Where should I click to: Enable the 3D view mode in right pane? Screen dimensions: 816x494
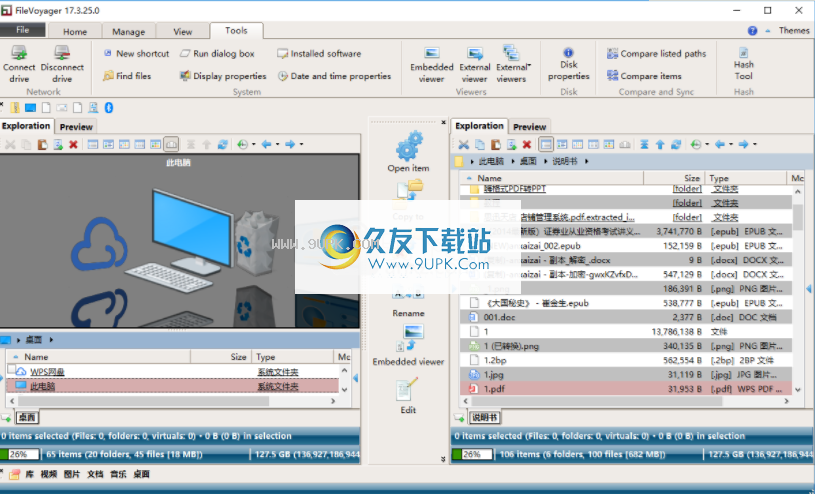pyautogui.click(x=625, y=145)
